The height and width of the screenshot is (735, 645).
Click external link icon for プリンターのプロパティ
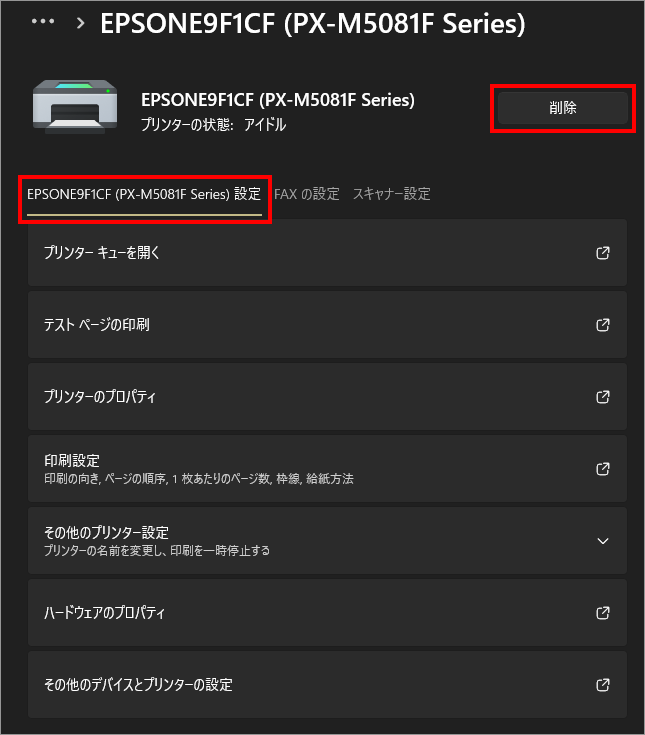click(x=603, y=397)
